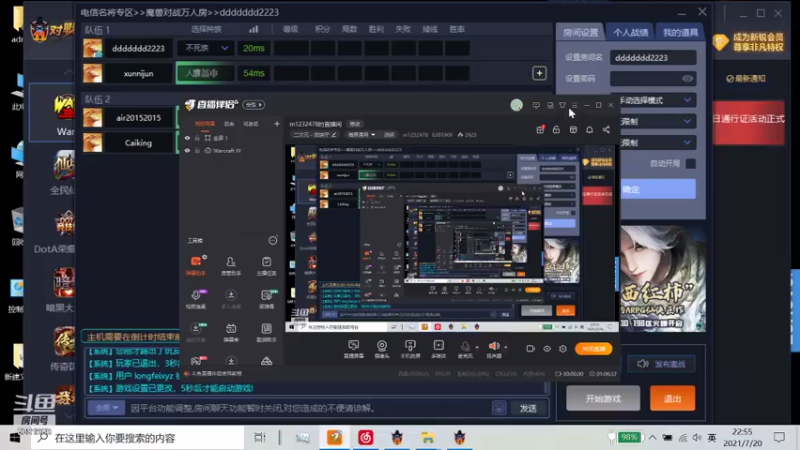Switch to 房间设置 tab
Viewport: 800px width, 450px height.
581,32
